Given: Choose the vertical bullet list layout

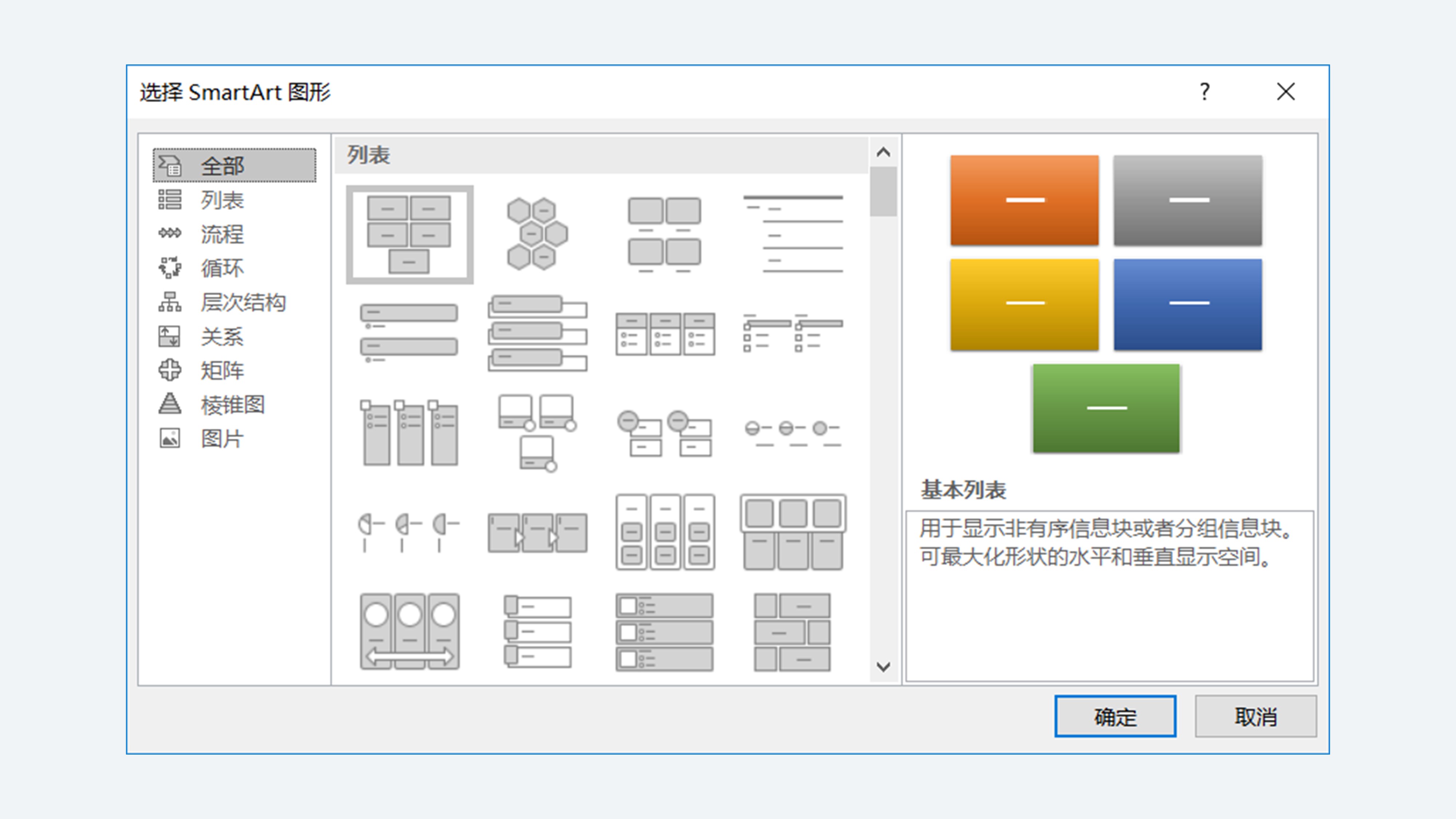Looking at the screenshot, I should pyautogui.click(x=409, y=333).
